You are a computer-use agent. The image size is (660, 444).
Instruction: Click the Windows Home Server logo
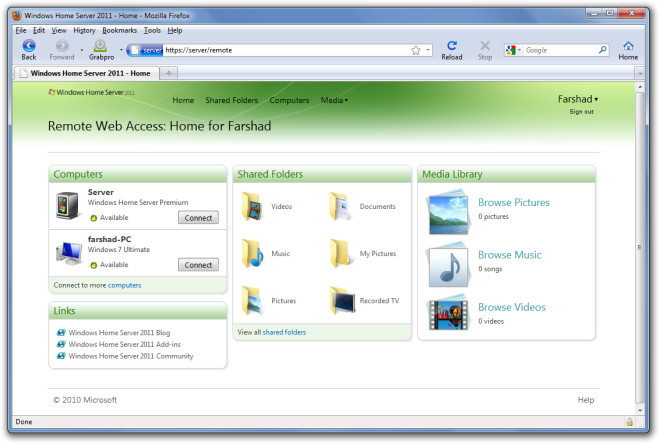pos(91,92)
